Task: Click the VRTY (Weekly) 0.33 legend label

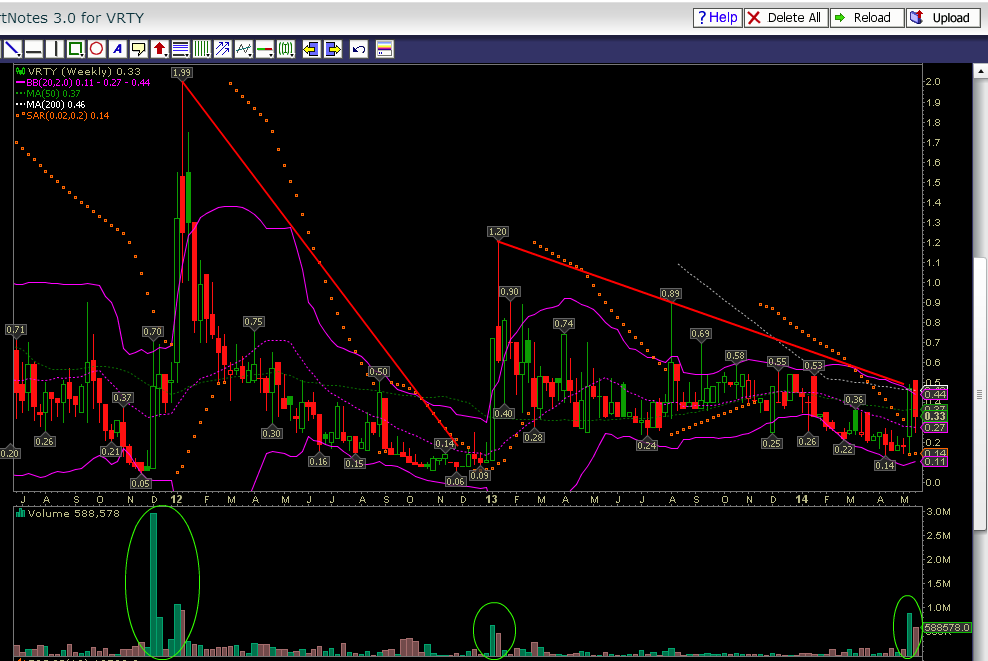Action: point(78,71)
